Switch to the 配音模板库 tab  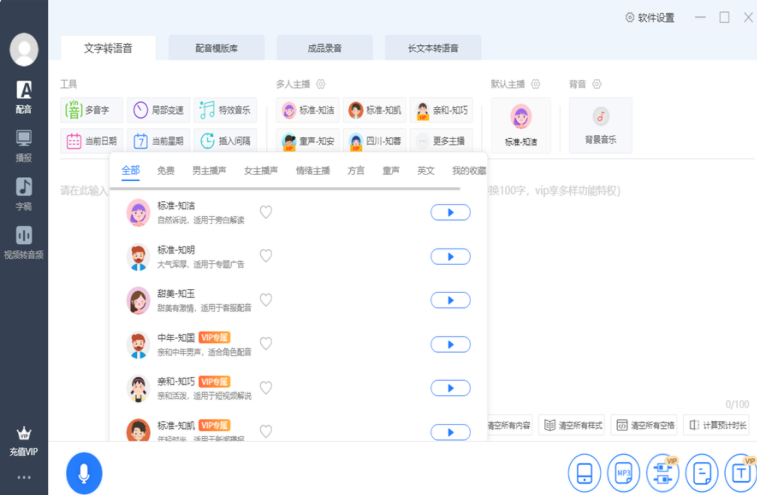pos(216,47)
